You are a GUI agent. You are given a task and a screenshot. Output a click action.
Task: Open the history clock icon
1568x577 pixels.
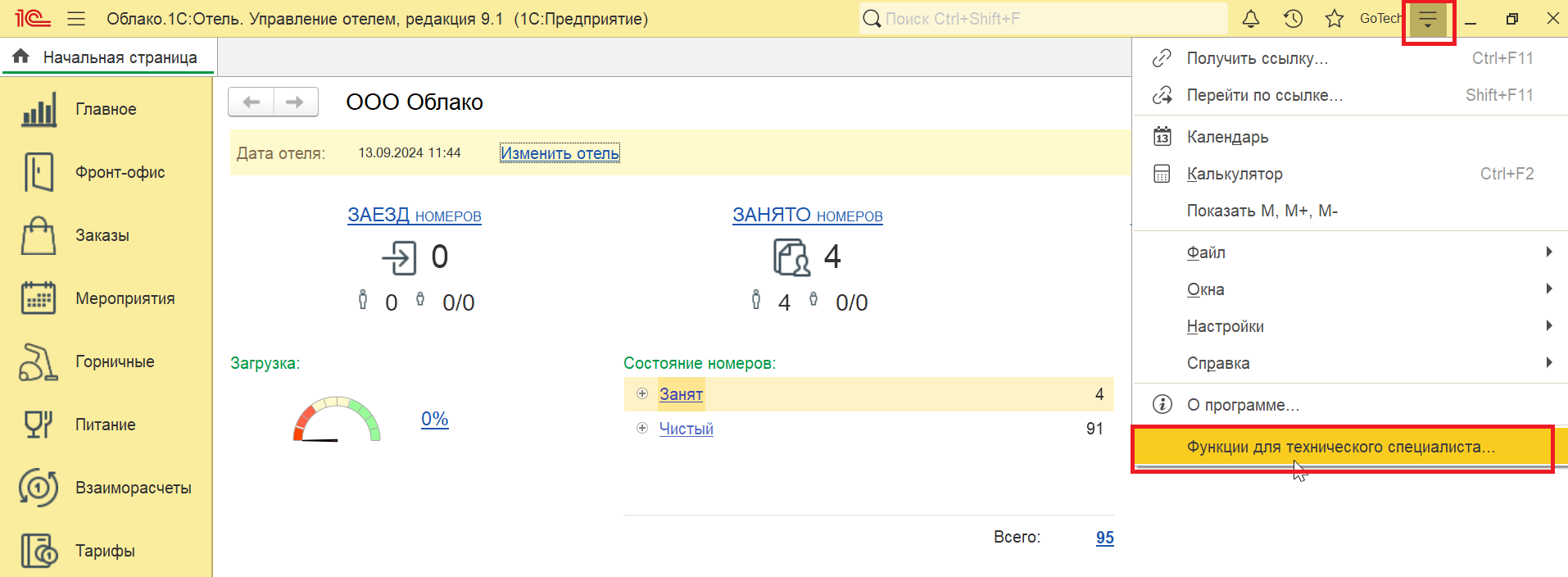coord(1293,18)
